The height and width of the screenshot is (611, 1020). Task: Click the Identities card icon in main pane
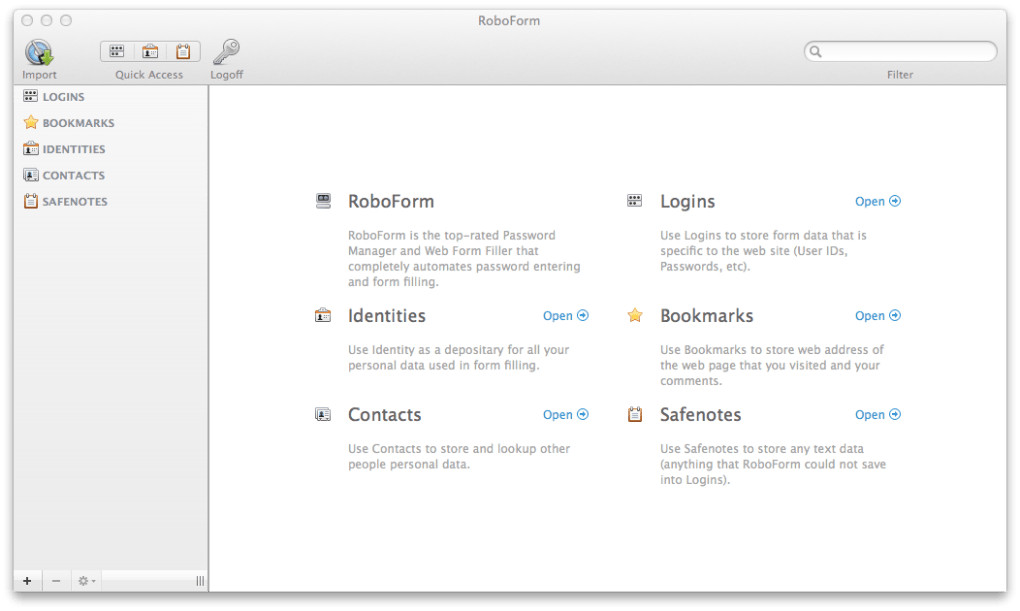pyautogui.click(x=323, y=316)
